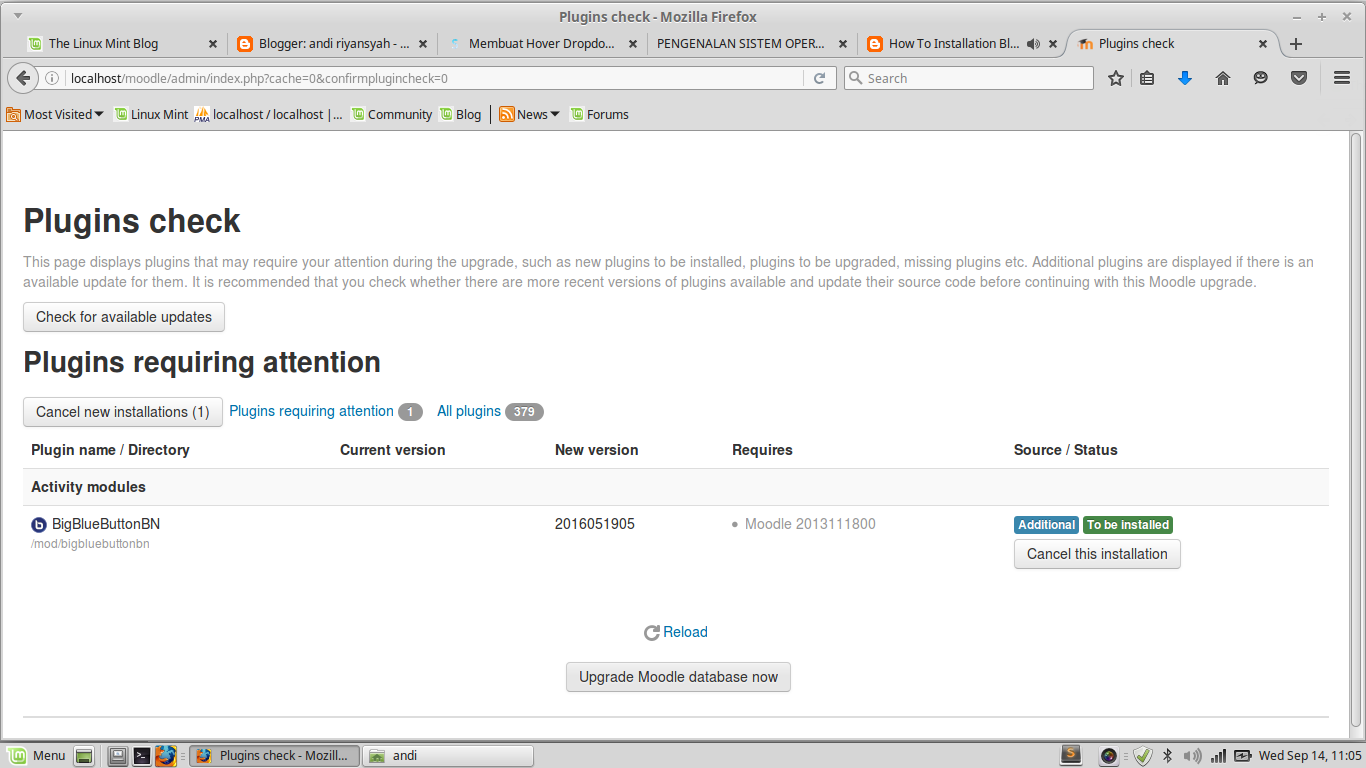Image resolution: width=1366 pixels, height=768 pixels.
Task: Open a new tab with plus button
Action: [1296, 44]
